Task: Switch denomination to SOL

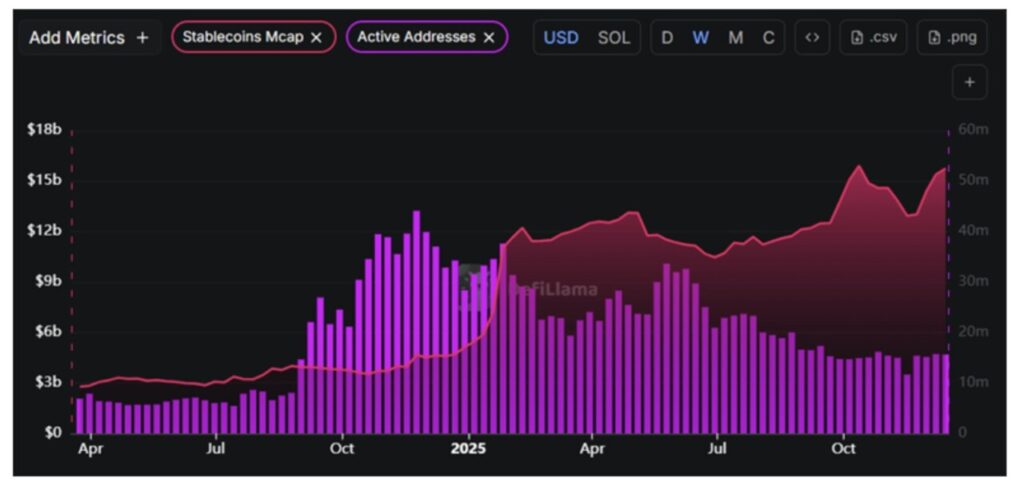Action: (614, 37)
